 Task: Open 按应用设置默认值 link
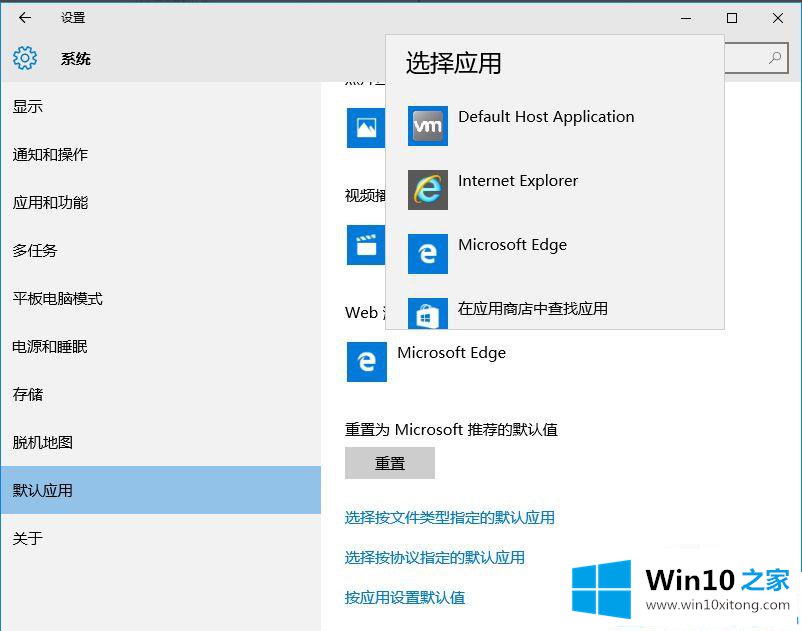pos(405,597)
